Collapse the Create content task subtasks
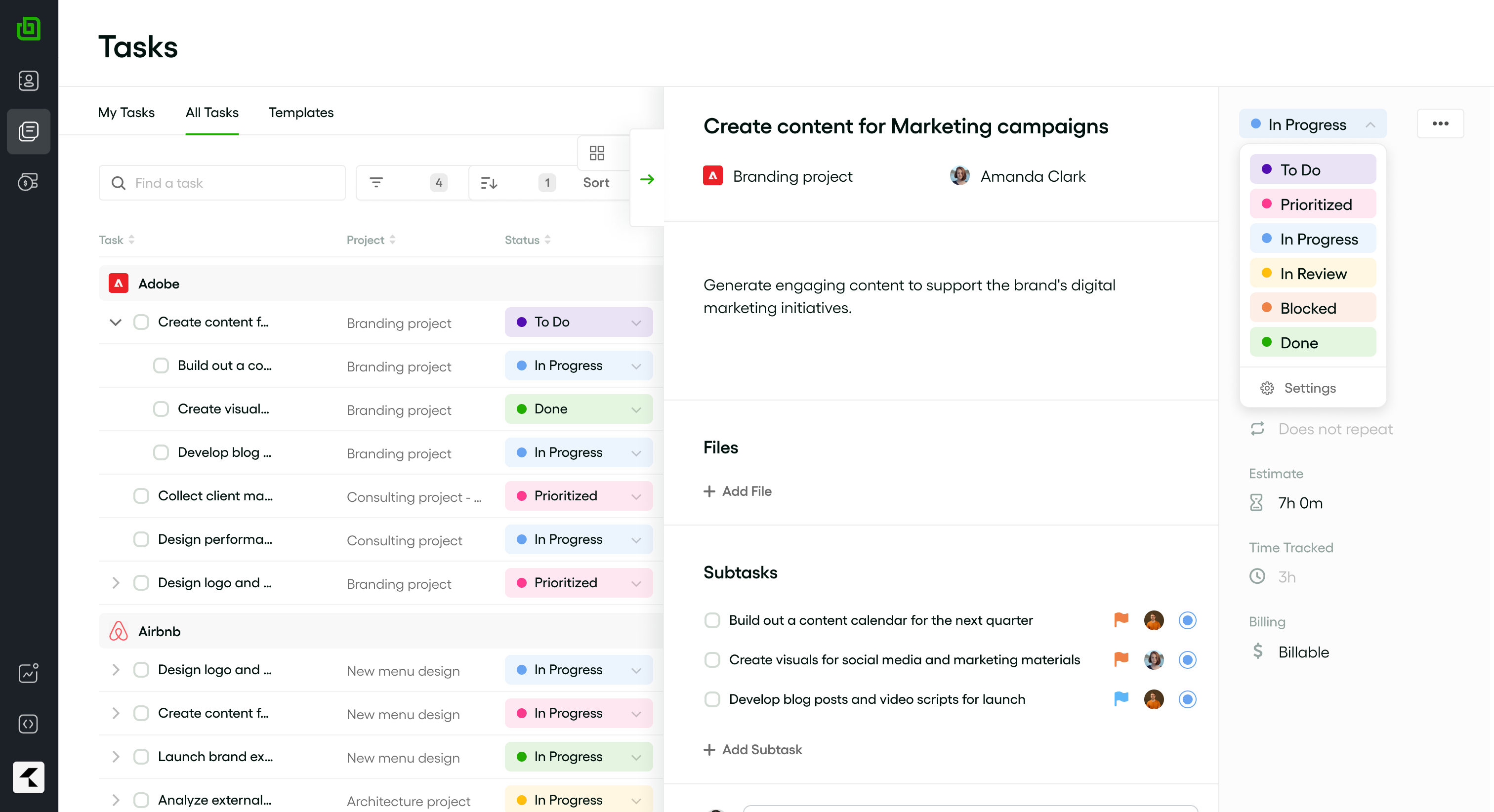1494x812 pixels. [x=116, y=322]
